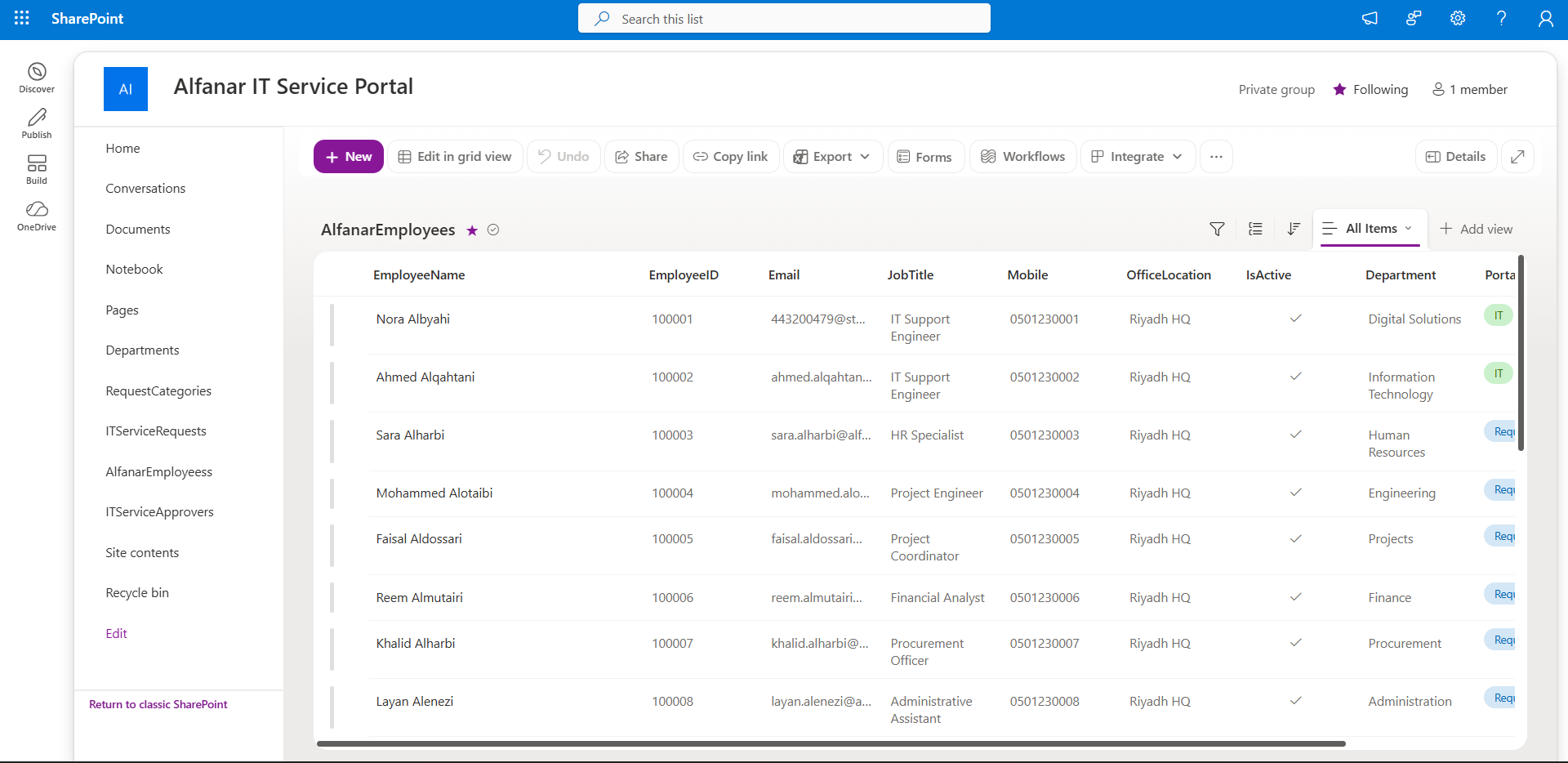
Task: Open RequestCategories in navigation
Action: point(158,390)
